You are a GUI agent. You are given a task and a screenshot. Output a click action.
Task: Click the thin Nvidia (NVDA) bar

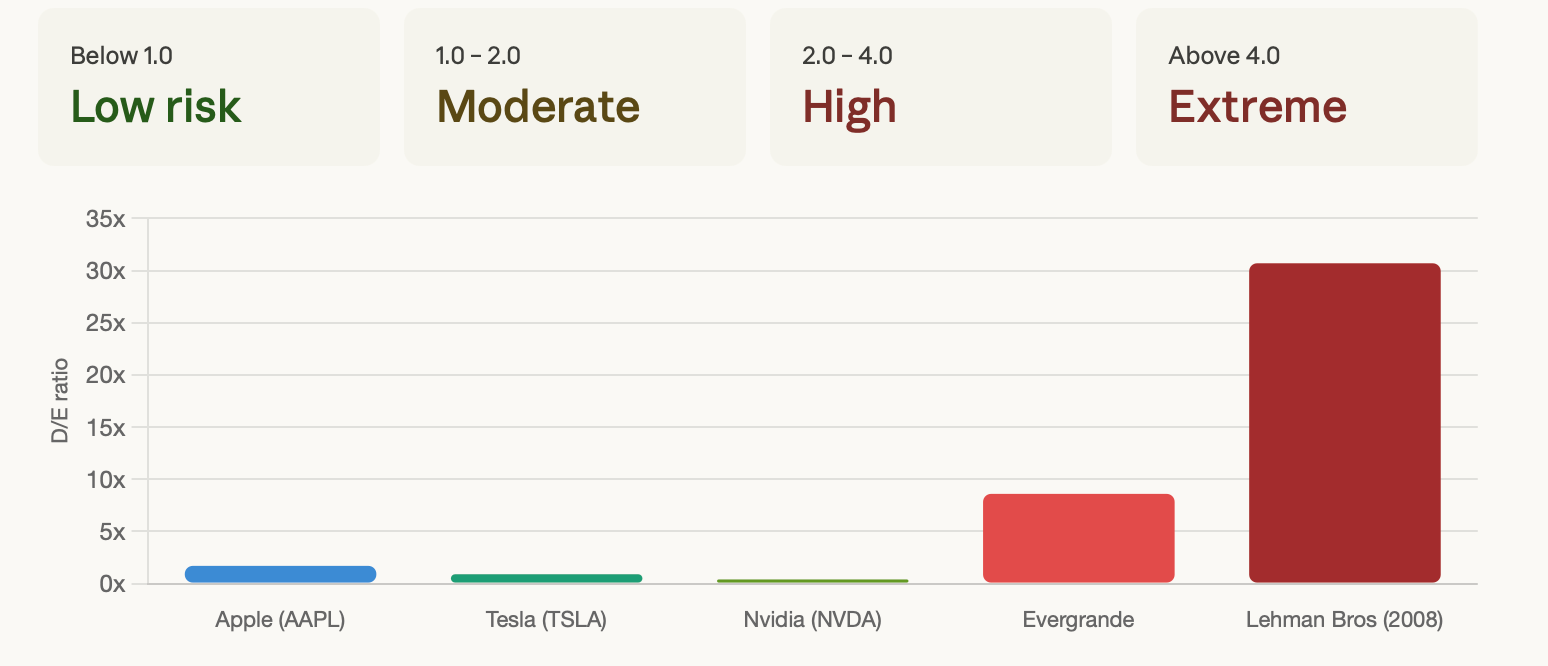click(813, 581)
